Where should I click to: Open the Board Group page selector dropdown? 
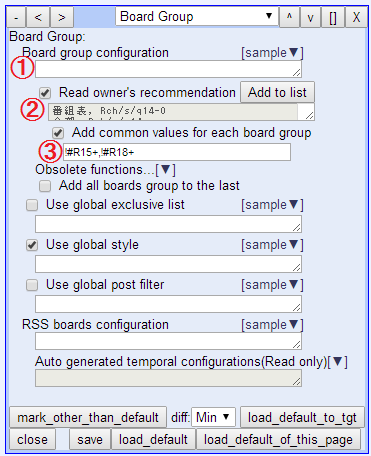[x=197, y=16]
